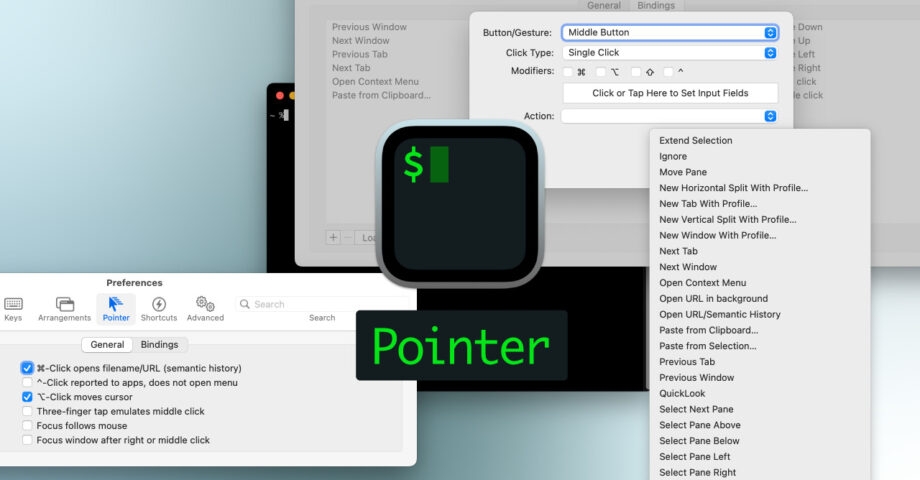Tick the Command (⌘) modifier checkbox
Image resolution: width=920 pixels, height=480 pixels.
click(x=568, y=72)
